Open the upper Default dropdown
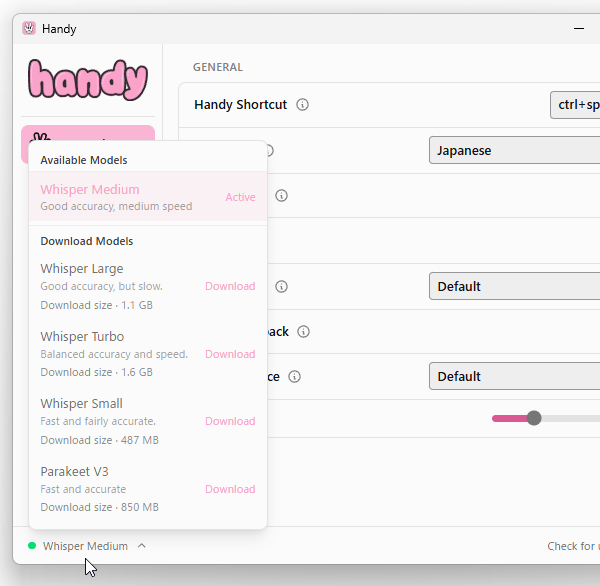600x586 pixels. [x=515, y=287]
